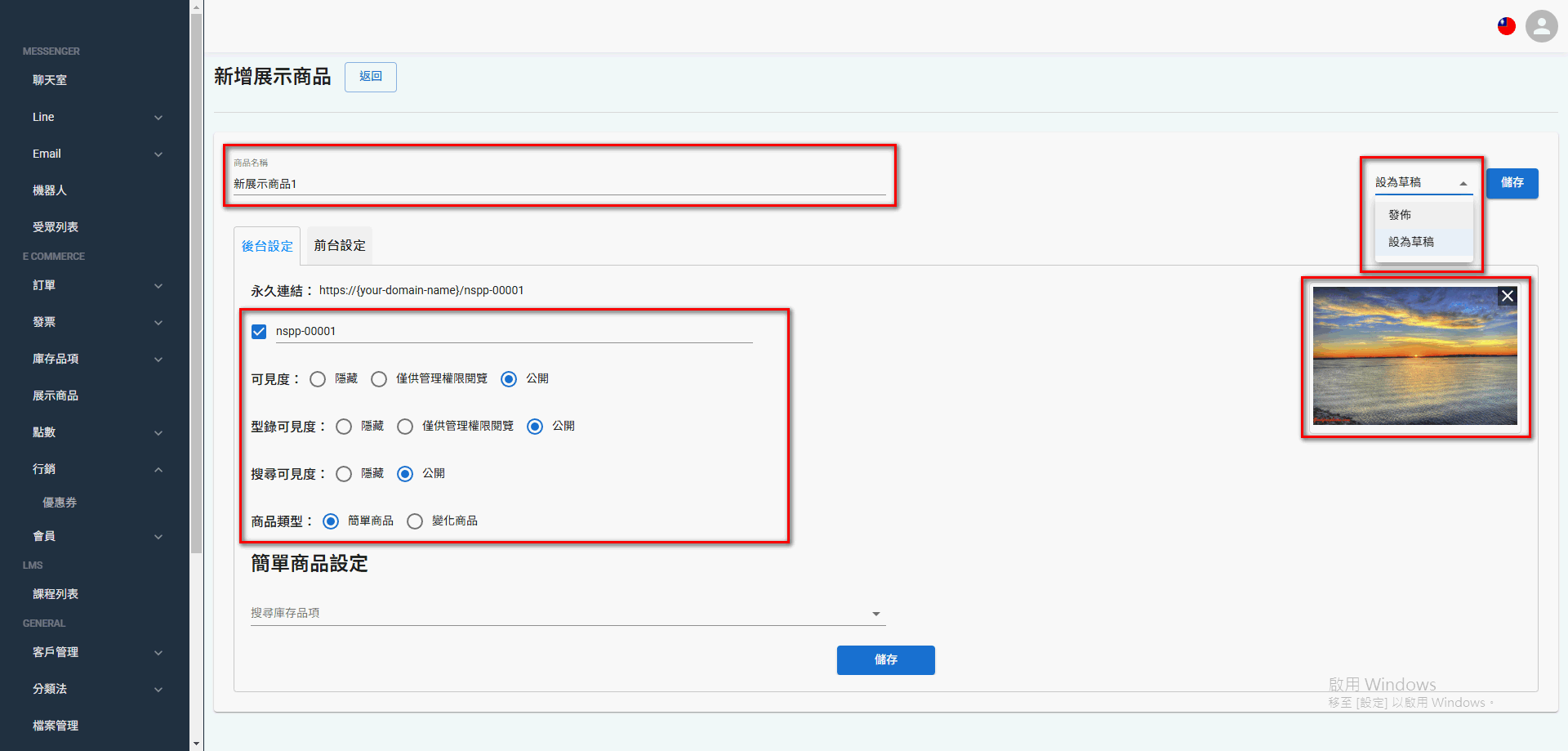Click the permalink text ending in nspp-00001

421,290
